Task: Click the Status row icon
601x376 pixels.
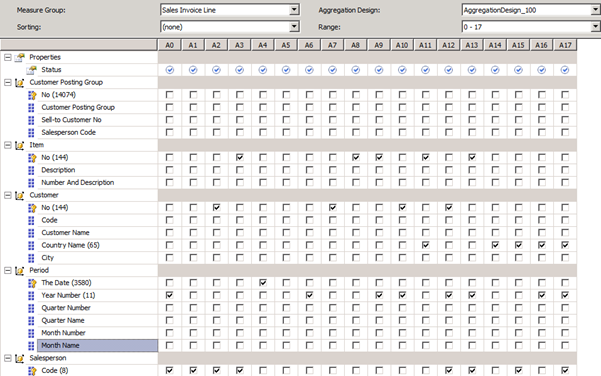Action: tap(32, 70)
